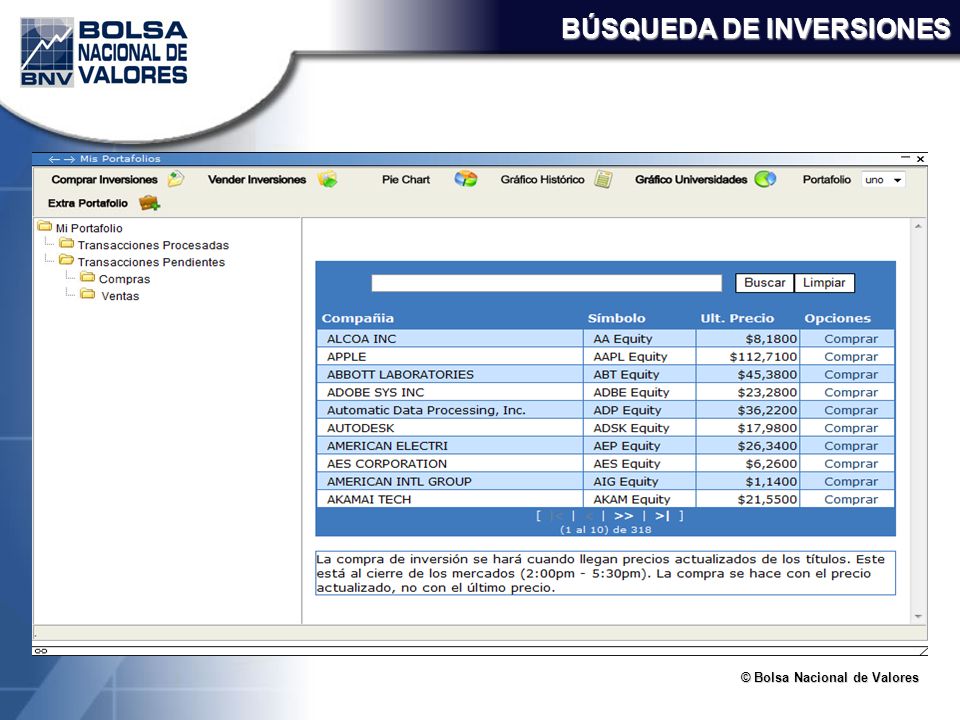Click Comprar for AKAMAI TECH
Screen dimensions: 960x720
851,499
